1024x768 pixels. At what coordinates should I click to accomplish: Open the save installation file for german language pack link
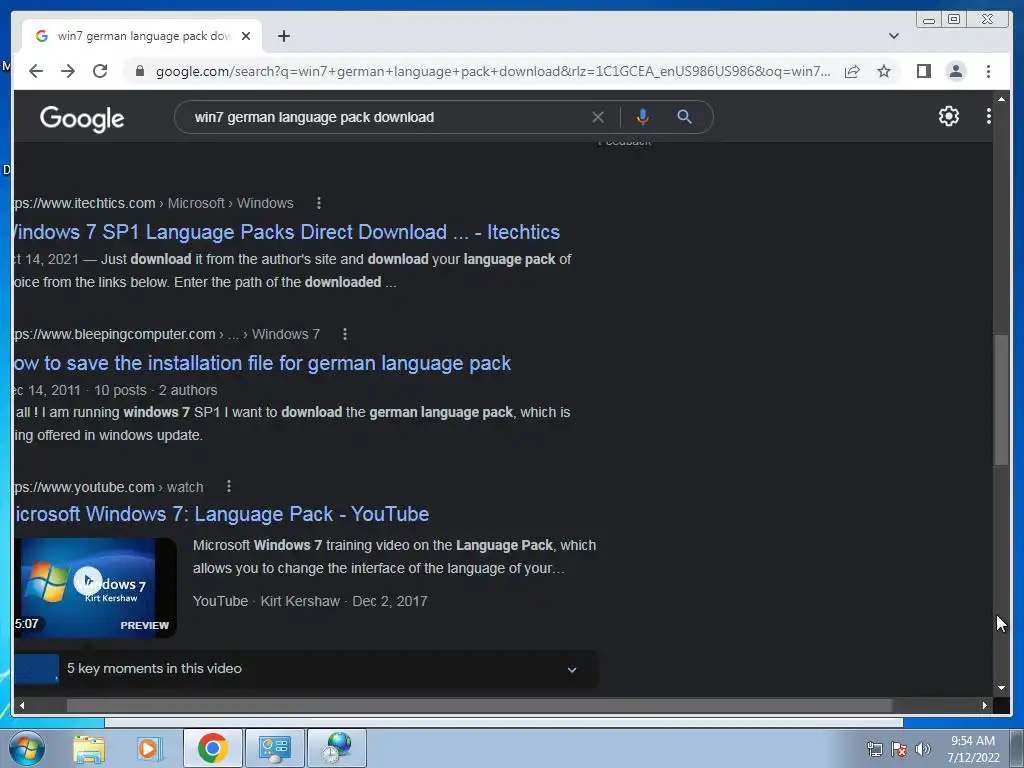(x=262, y=363)
